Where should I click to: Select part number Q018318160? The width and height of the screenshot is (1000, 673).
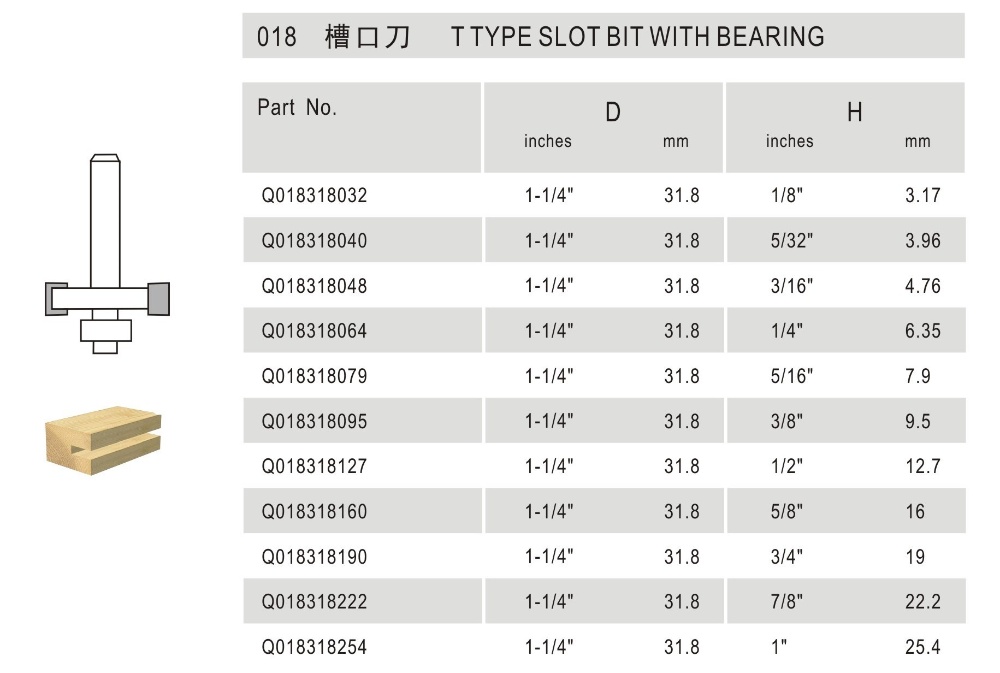pyautogui.click(x=314, y=512)
